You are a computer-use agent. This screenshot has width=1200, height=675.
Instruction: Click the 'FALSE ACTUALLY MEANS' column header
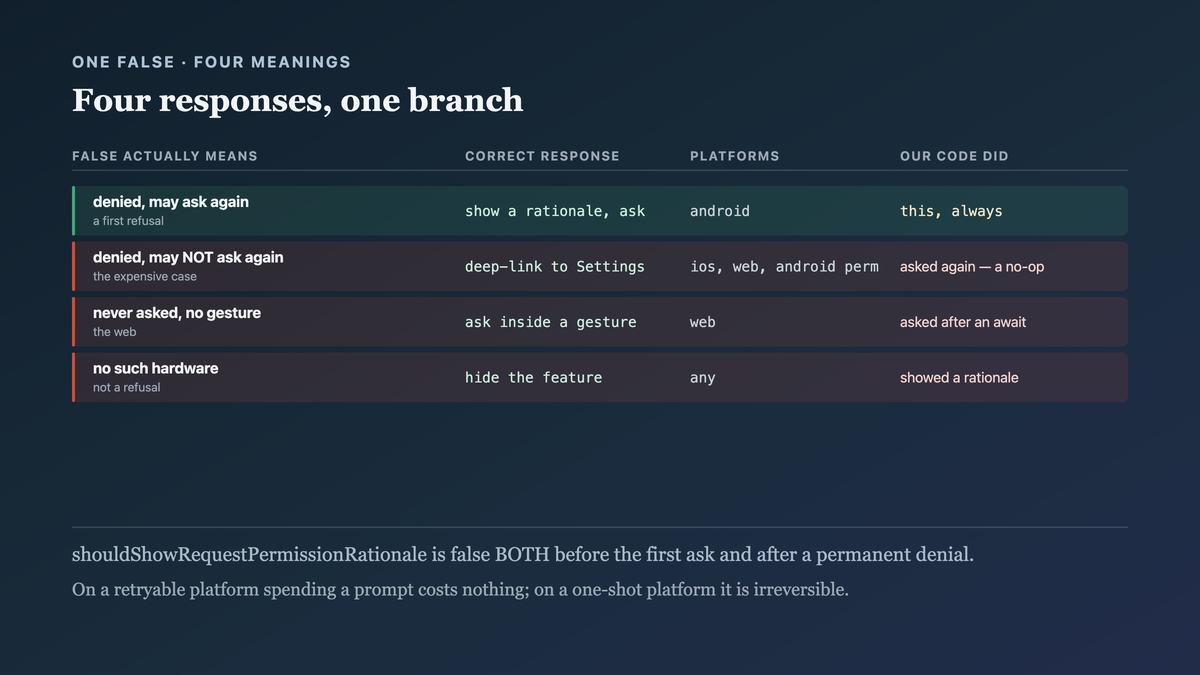point(165,156)
